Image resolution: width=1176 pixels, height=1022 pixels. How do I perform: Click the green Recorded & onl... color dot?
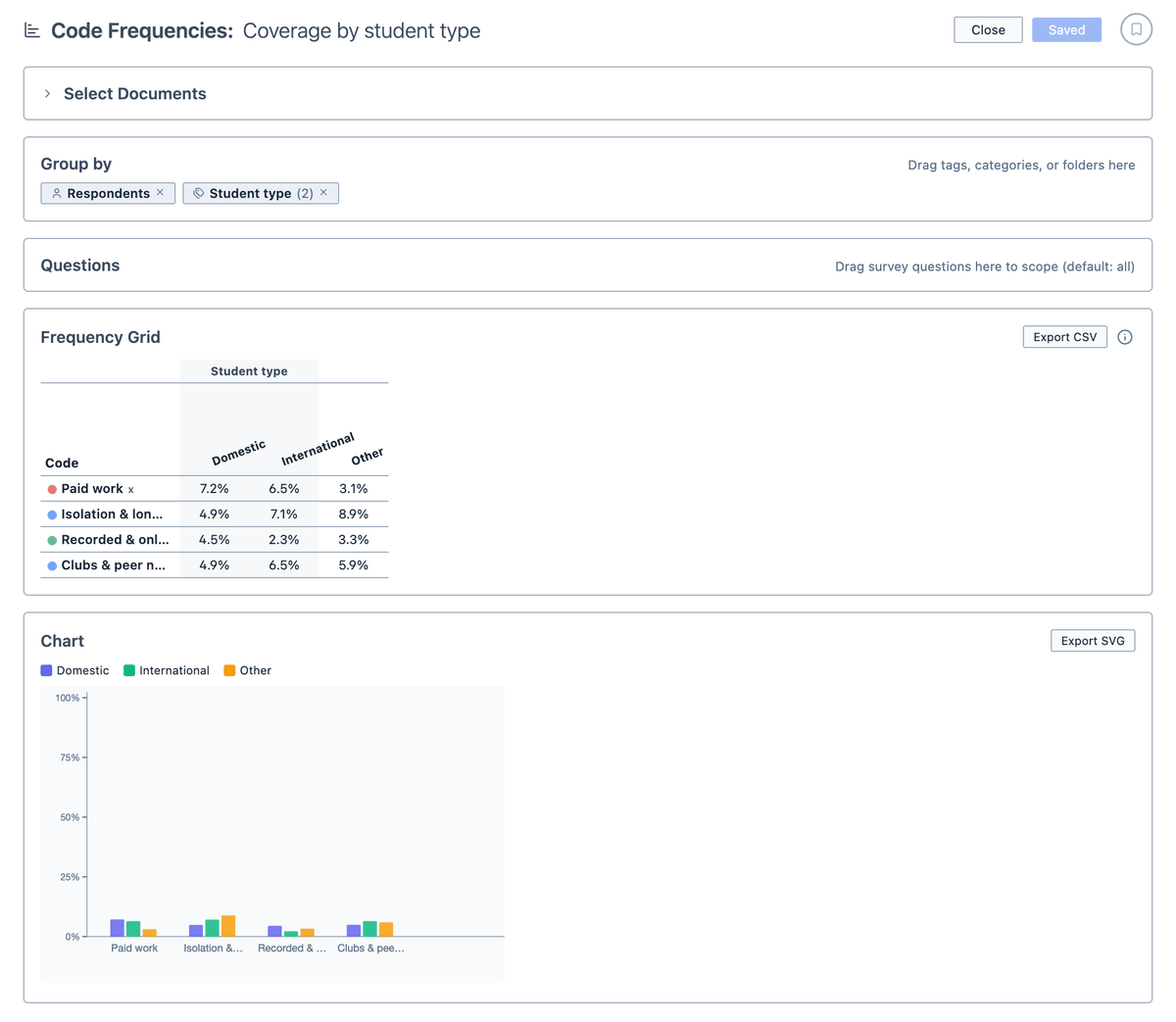tap(52, 540)
